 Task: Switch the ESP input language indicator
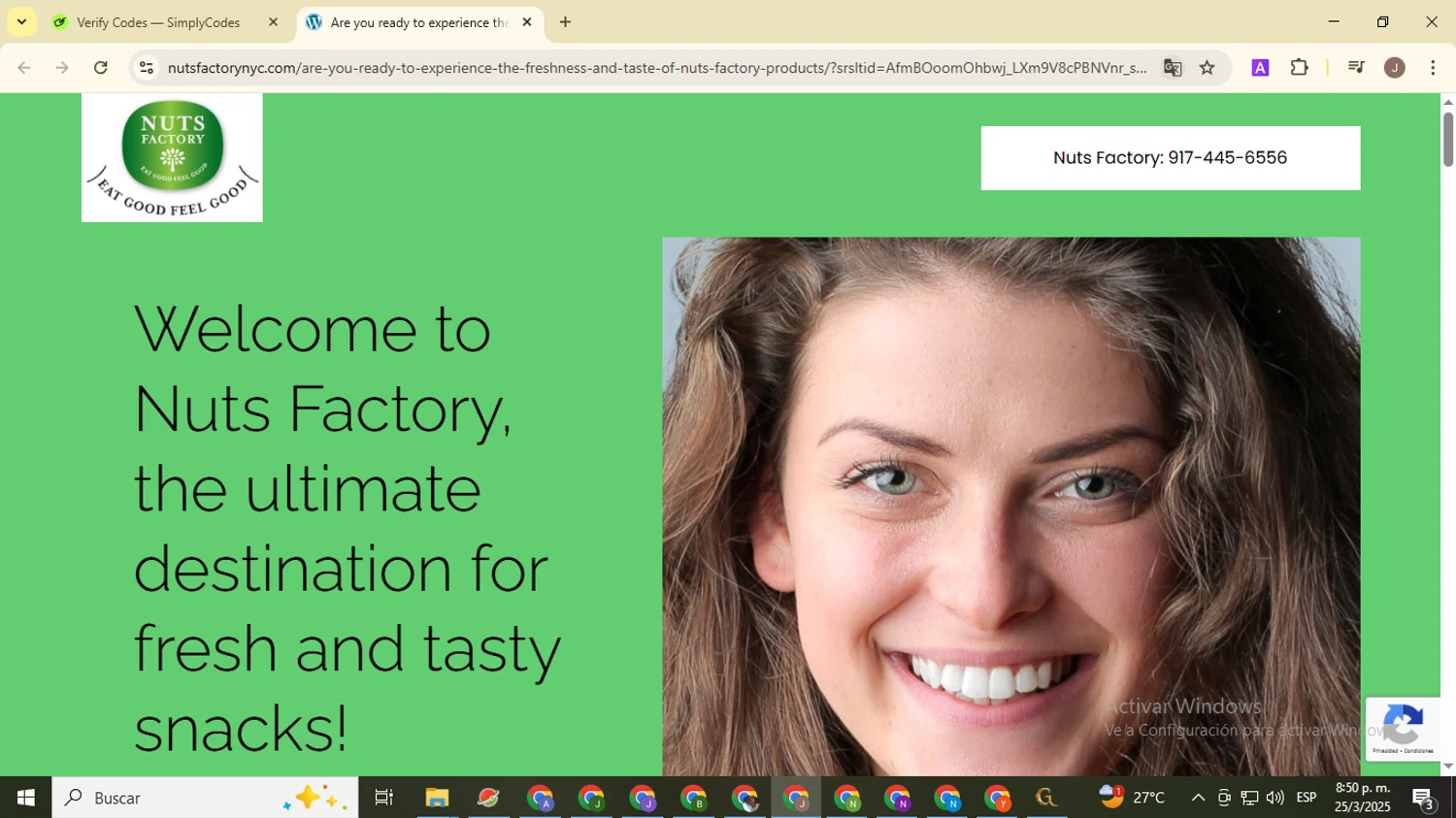[1307, 798]
